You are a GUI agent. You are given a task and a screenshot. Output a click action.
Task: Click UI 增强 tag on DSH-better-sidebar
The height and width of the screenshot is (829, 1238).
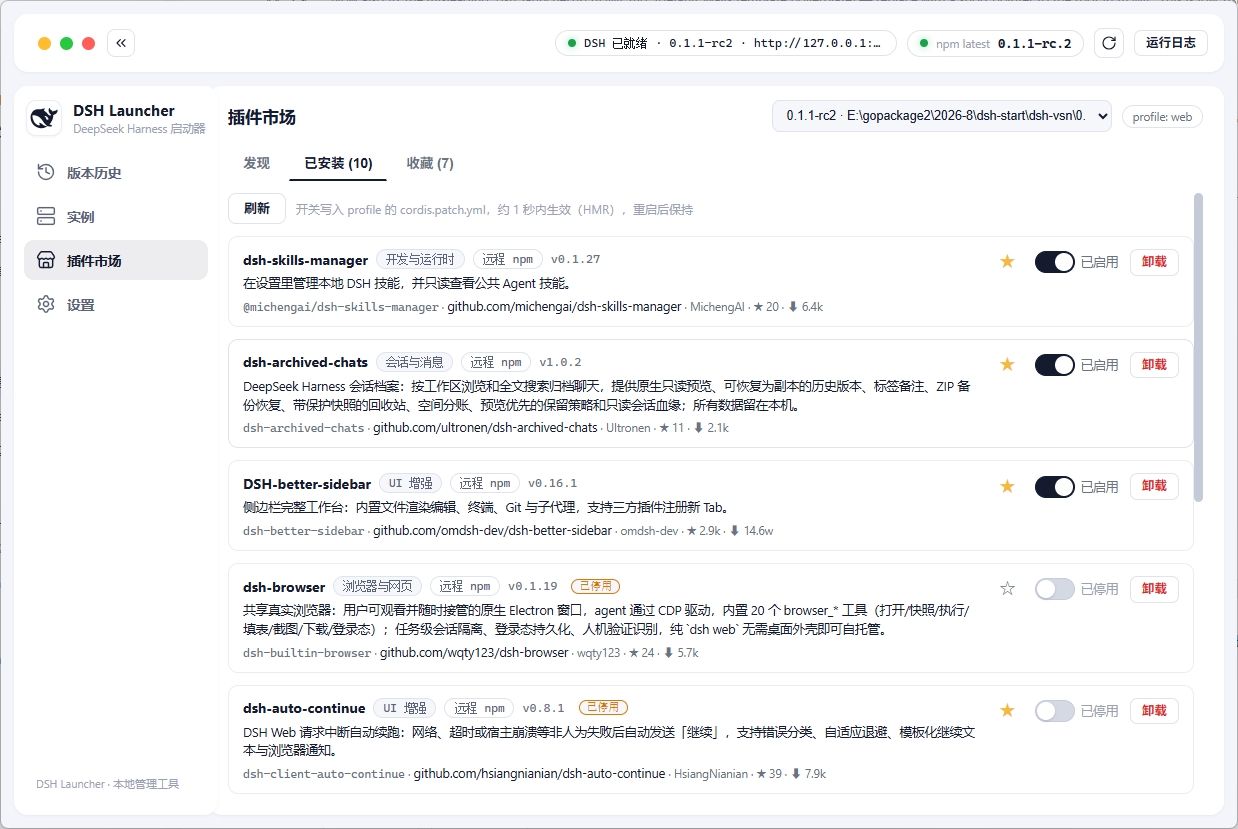pyautogui.click(x=410, y=483)
